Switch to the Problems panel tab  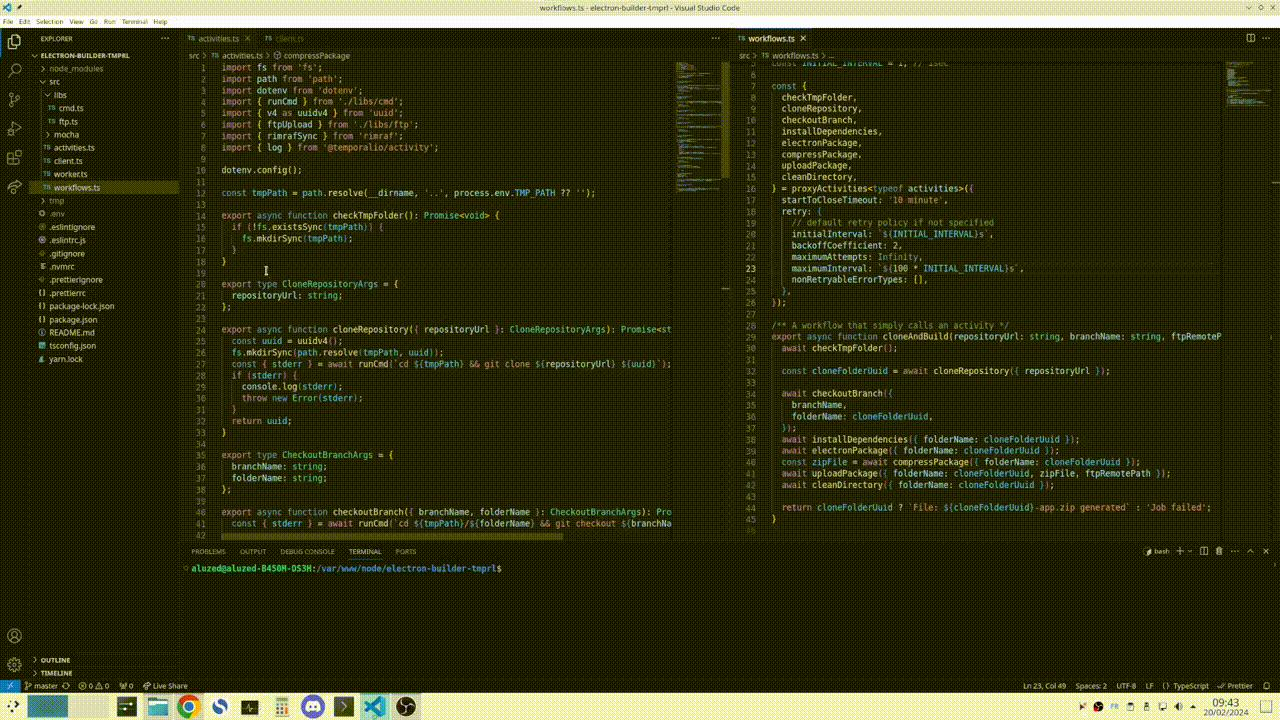[x=208, y=551]
